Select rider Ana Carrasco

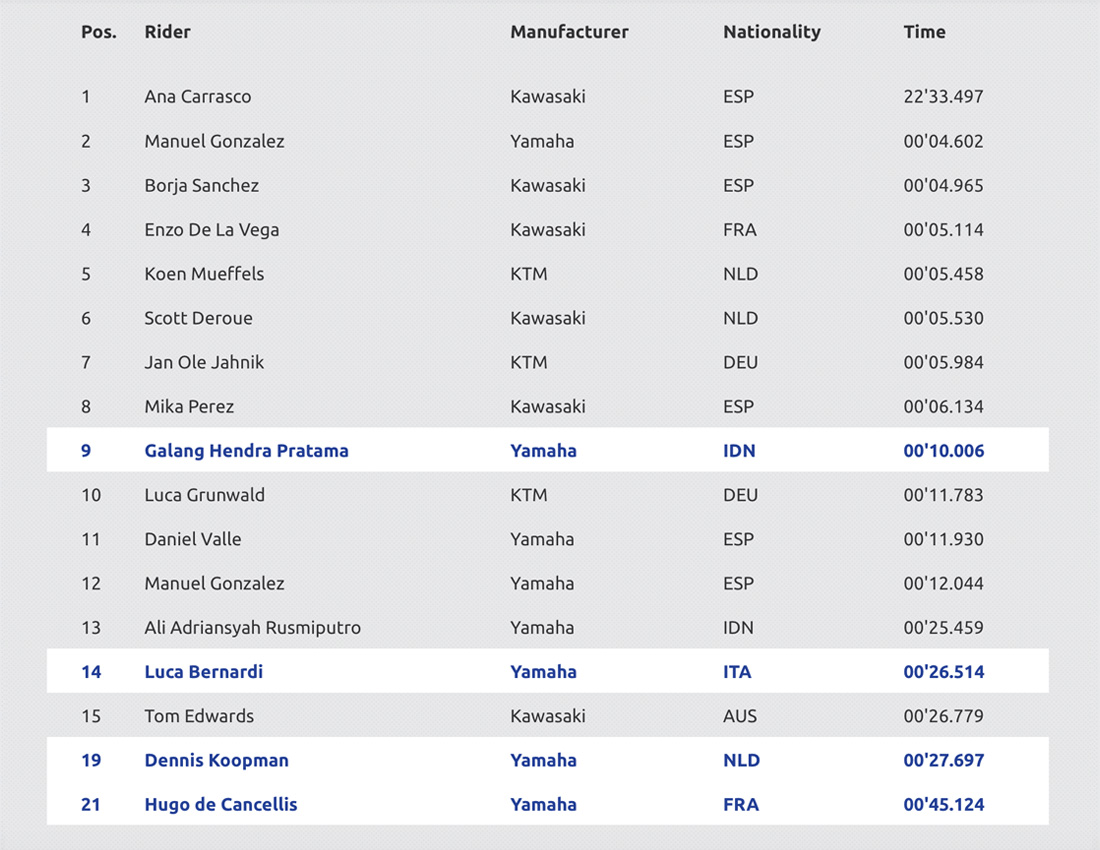[x=198, y=97]
